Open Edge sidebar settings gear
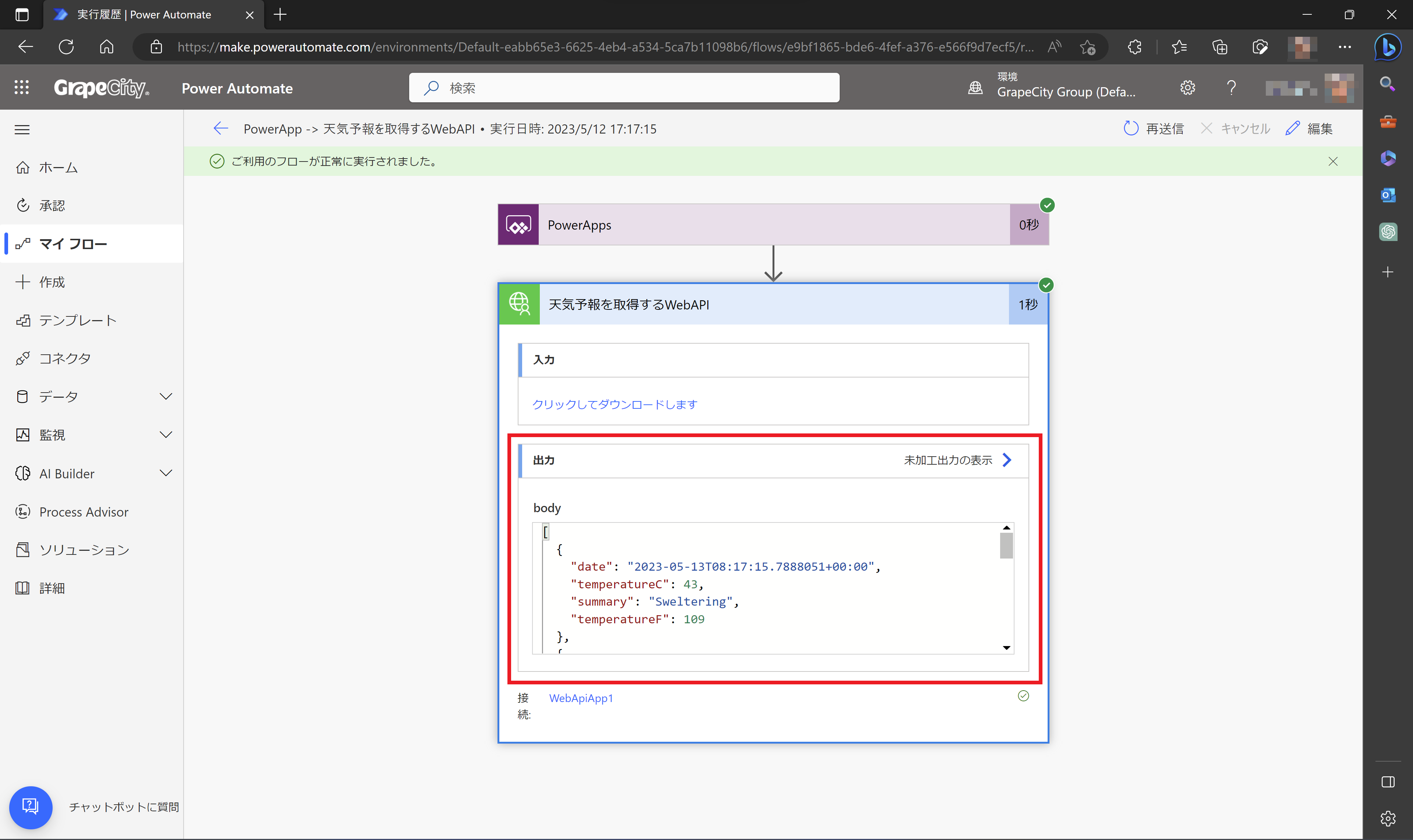1413x840 pixels. pyautogui.click(x=1388, y=819)
